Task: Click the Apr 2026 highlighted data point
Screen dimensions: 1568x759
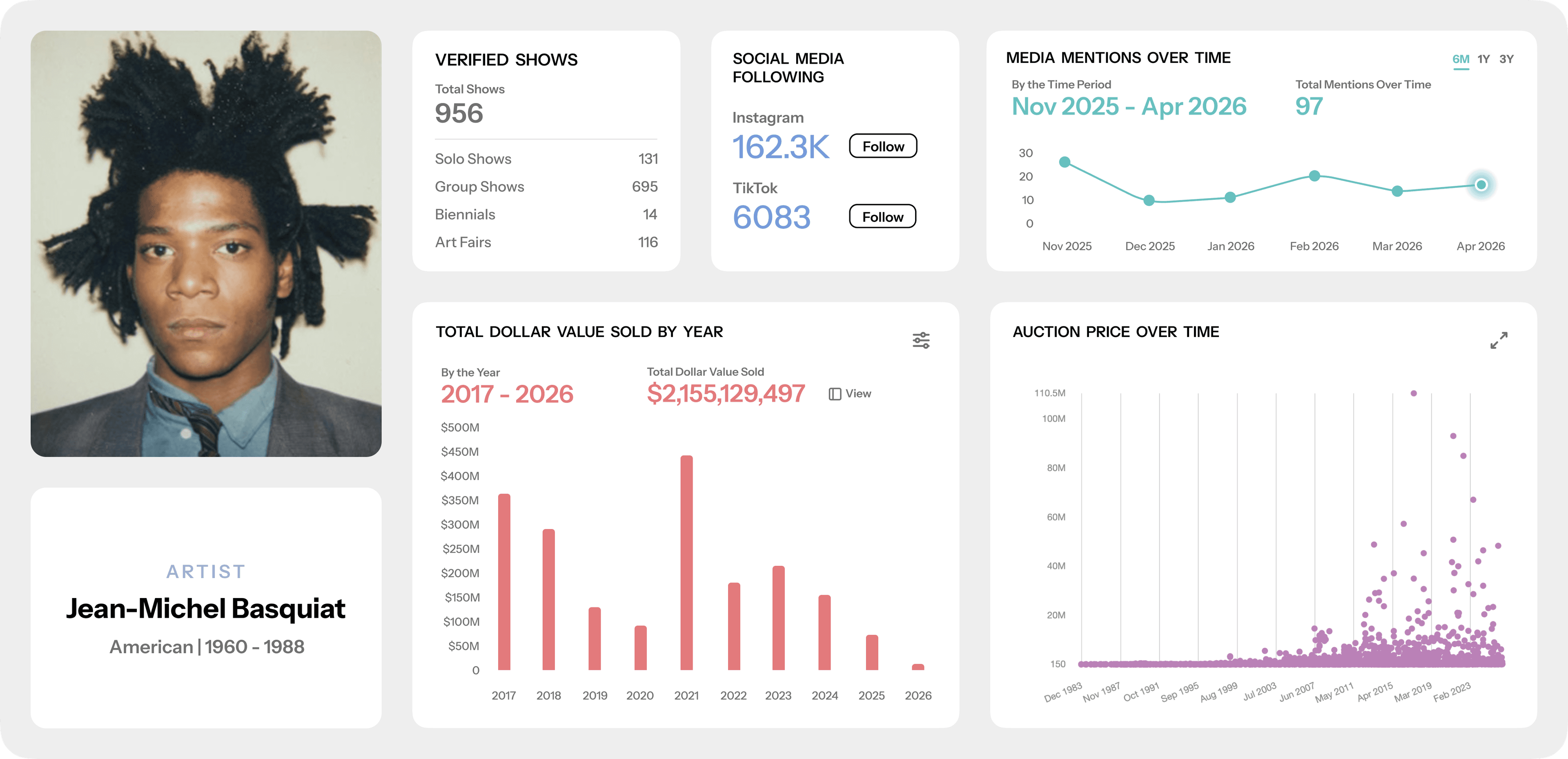Action: (x=1481, y=185)
